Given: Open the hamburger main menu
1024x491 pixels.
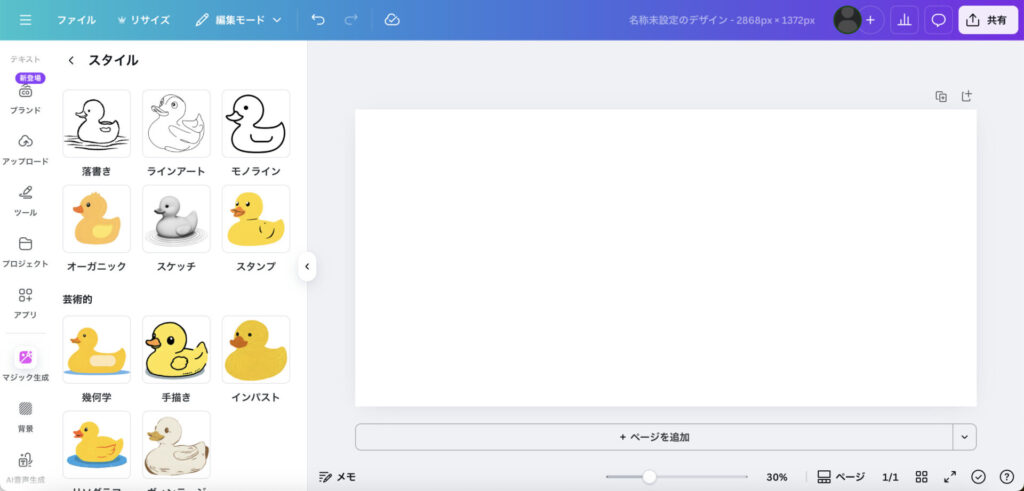Looking at the screenshot, I should tap(25, 20).
